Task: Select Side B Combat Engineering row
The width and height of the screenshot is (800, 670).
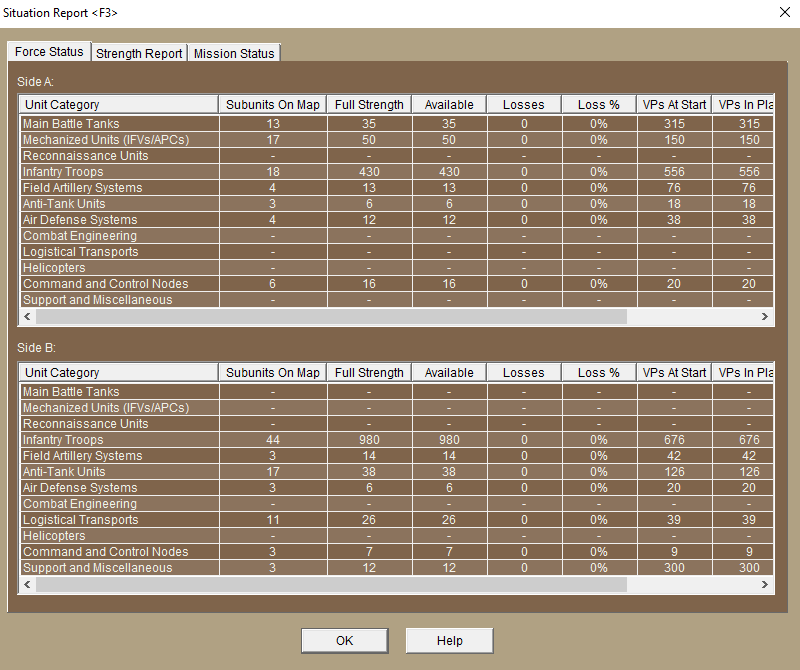Action: point(396,504)
